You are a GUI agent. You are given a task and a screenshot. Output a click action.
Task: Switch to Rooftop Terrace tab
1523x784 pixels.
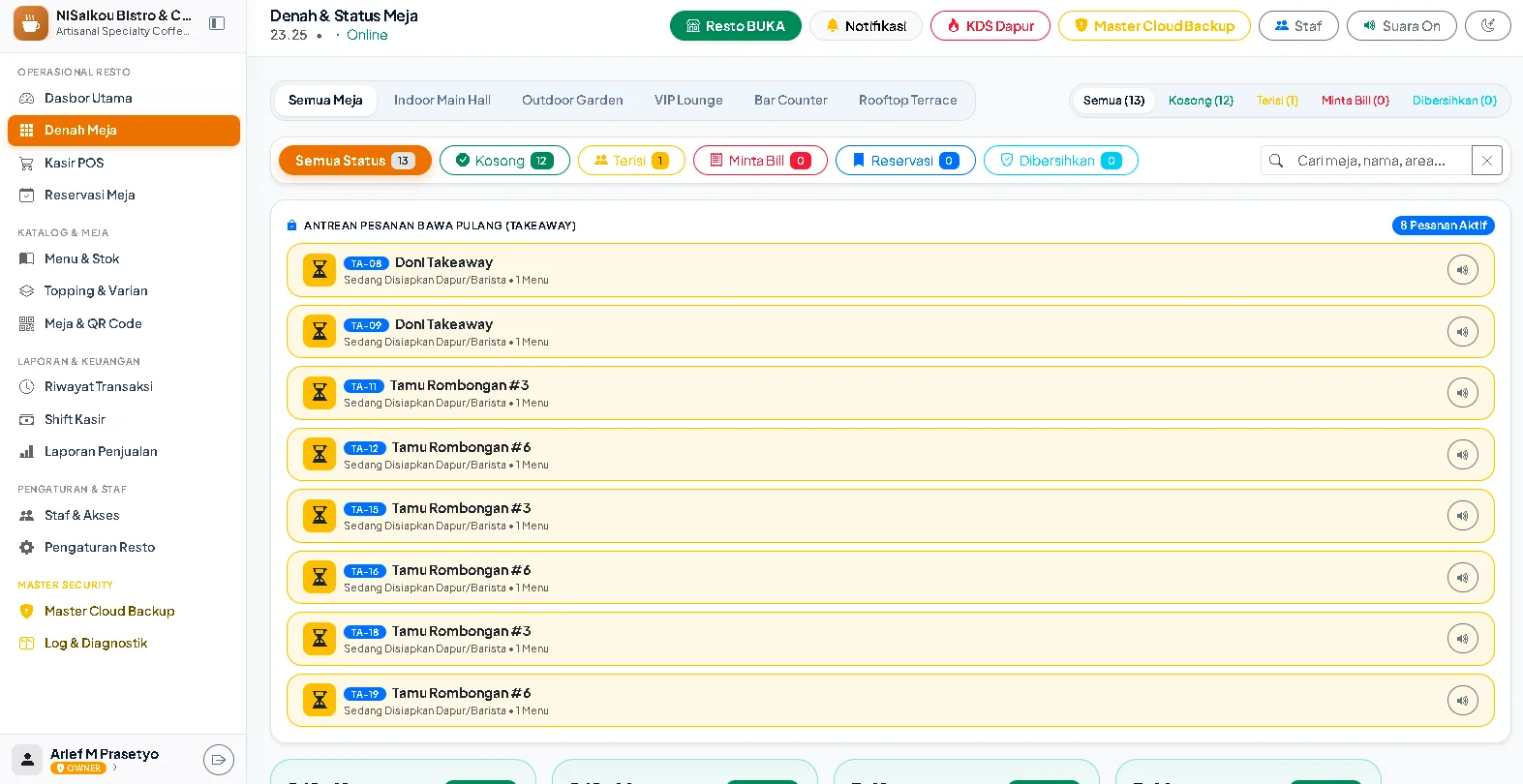907,101
